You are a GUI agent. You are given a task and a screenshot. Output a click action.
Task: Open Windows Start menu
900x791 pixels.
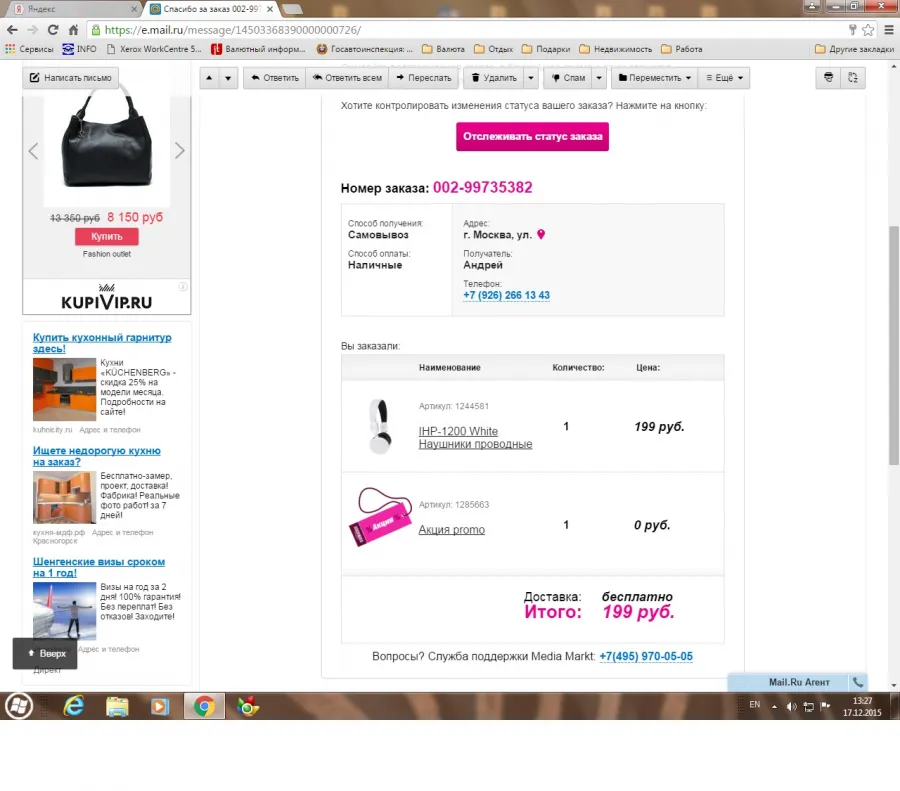pos(19,705)
